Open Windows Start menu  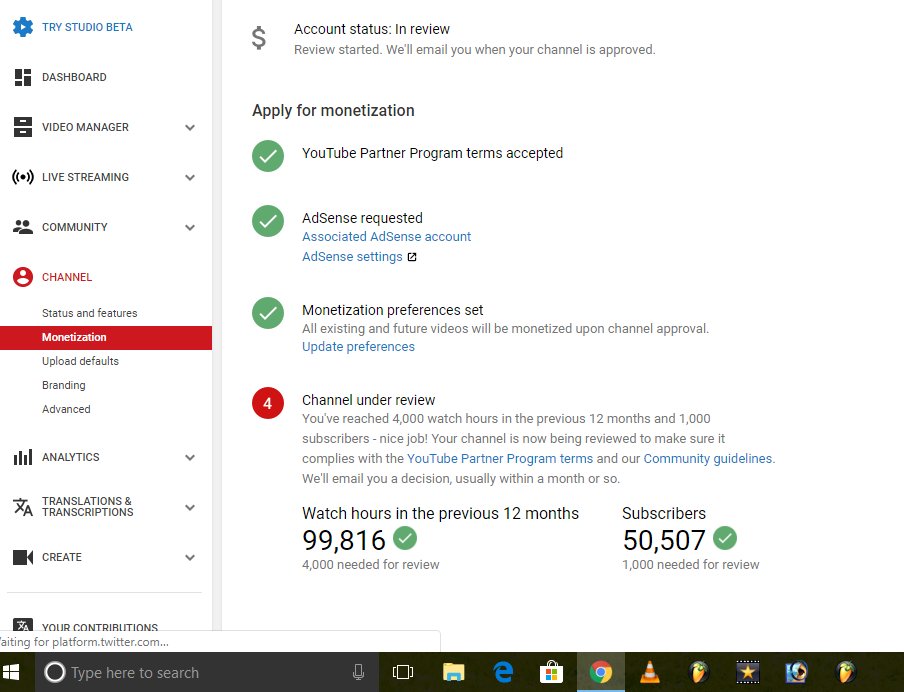point(11,672)
